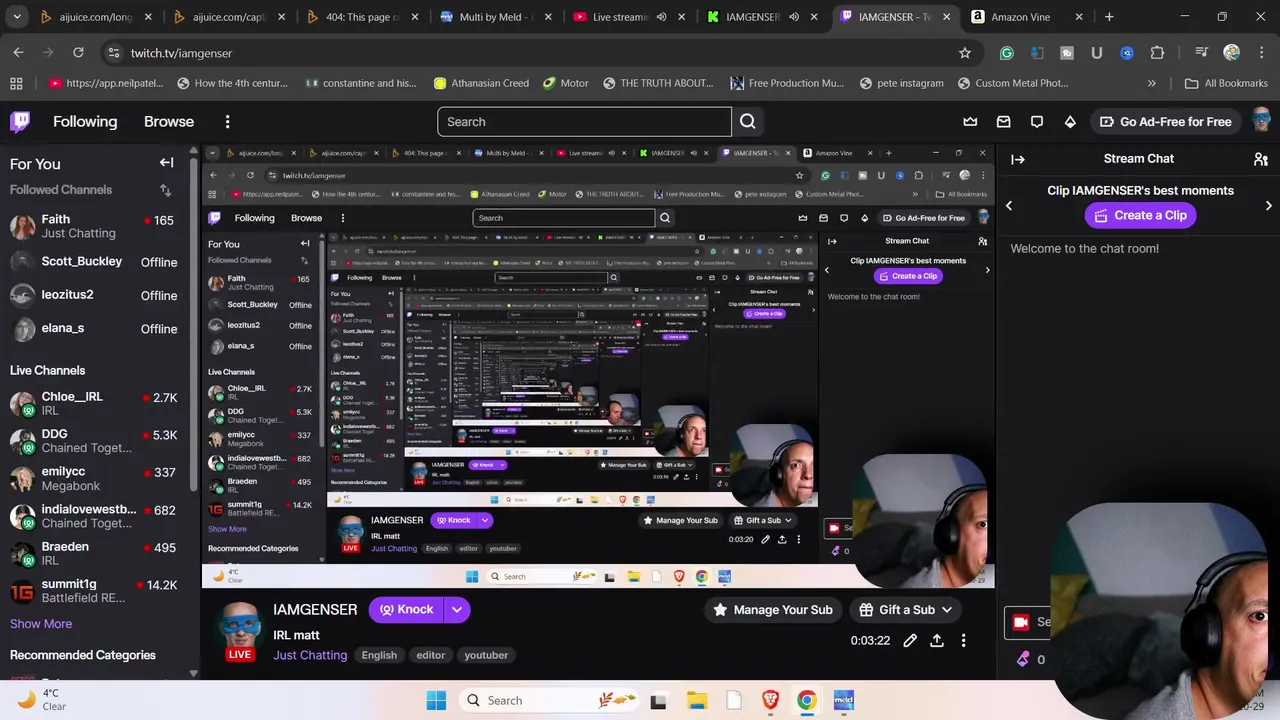Open the Whispers speech bubble icon
The width and height of the screenshot is (1280, 720).
click(1037, 122)
